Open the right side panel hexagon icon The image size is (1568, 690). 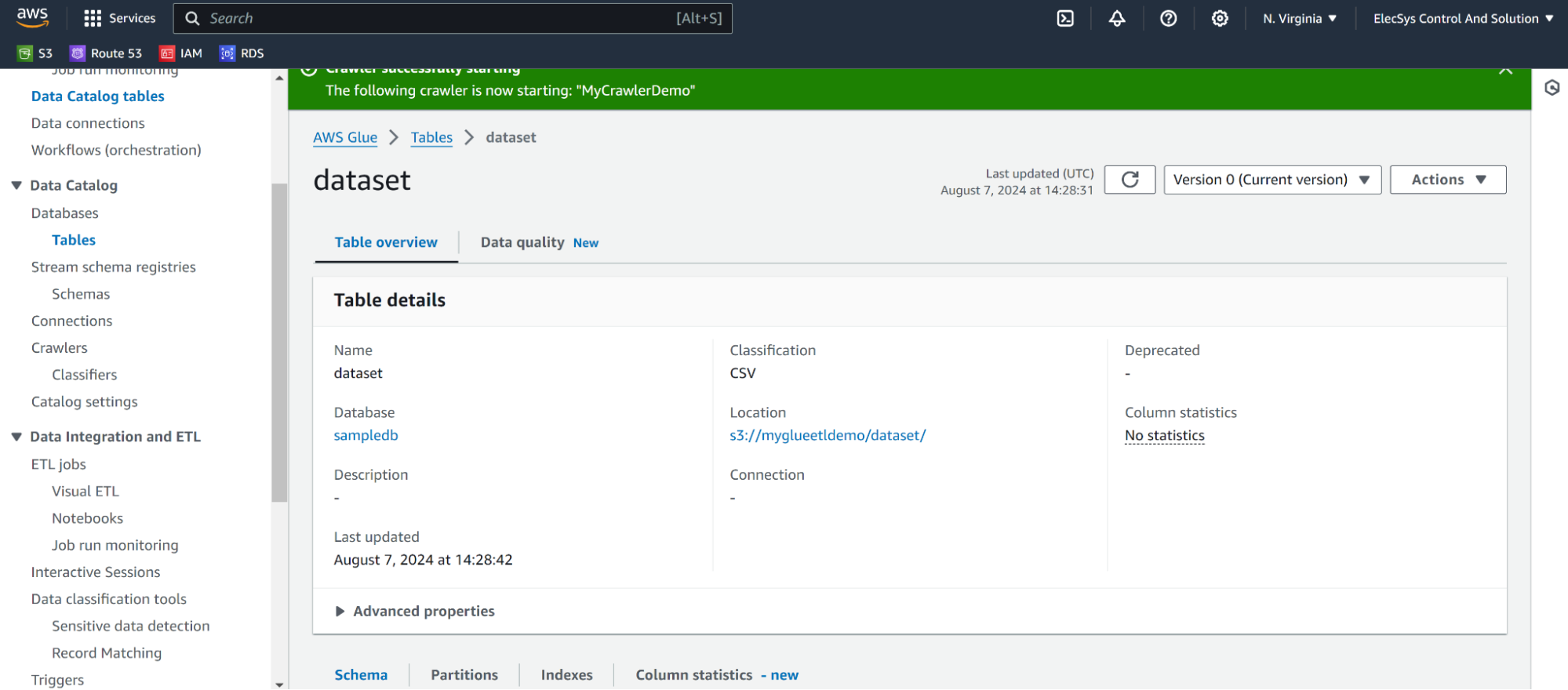coord(1552,88)
